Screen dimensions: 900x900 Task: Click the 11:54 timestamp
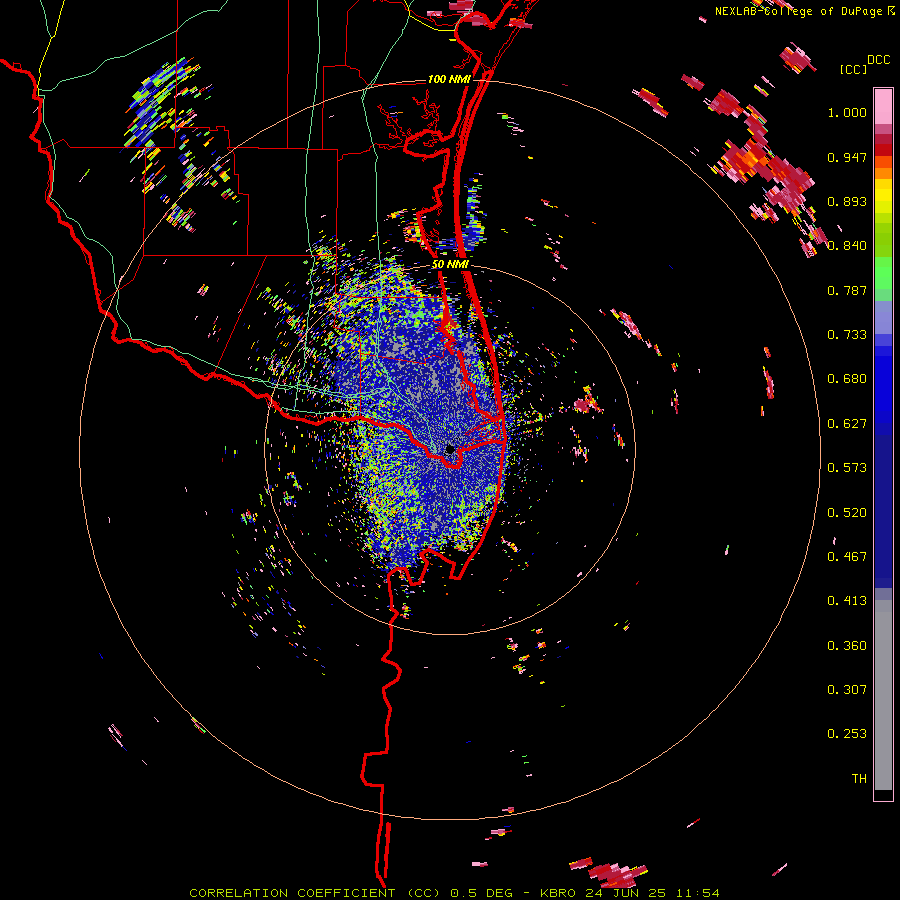(x=697, y=893)
